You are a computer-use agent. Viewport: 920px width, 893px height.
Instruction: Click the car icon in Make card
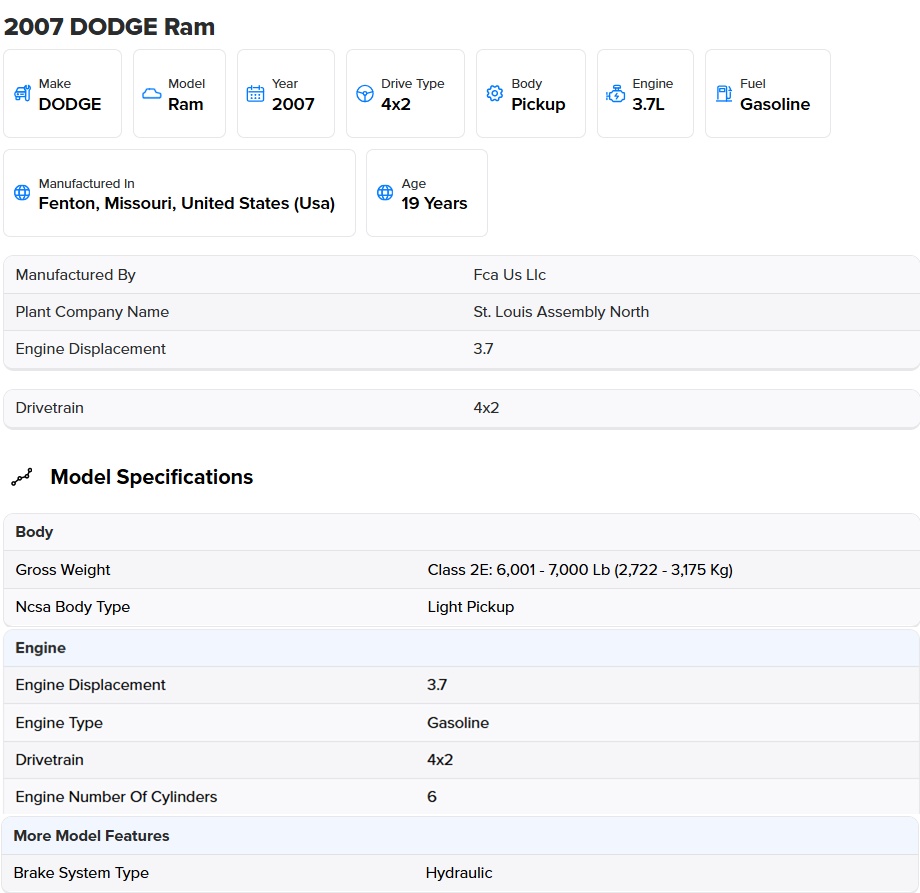pos(22,93)
